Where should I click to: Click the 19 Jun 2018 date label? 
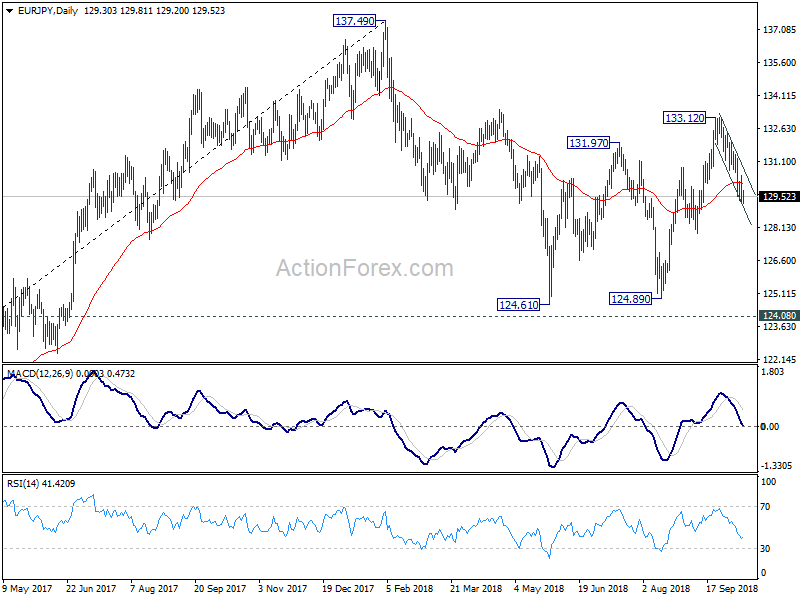603,589
